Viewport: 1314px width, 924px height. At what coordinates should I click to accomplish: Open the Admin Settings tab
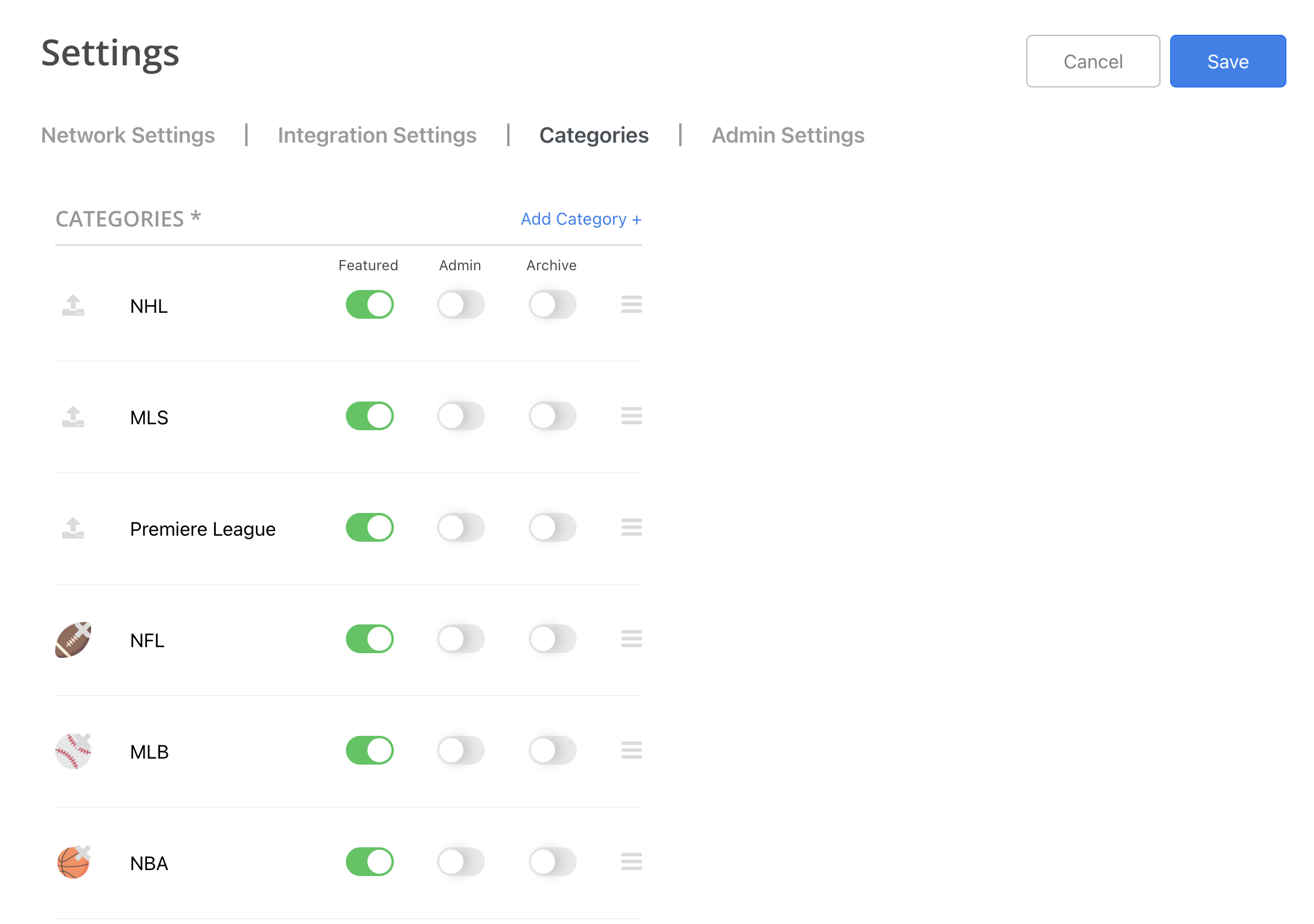click(788, 135)
